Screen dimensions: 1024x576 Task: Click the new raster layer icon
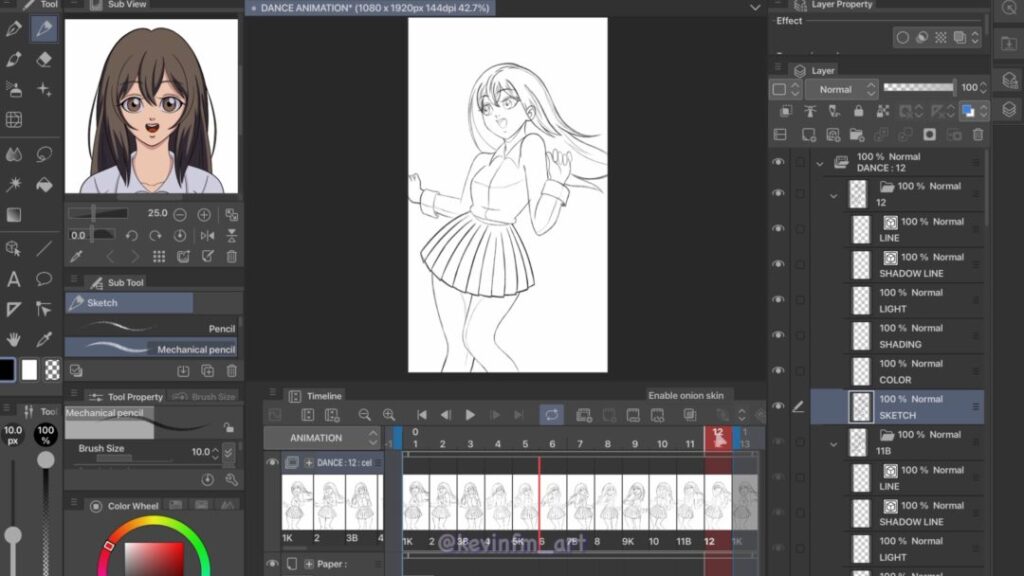coord(808,135)
